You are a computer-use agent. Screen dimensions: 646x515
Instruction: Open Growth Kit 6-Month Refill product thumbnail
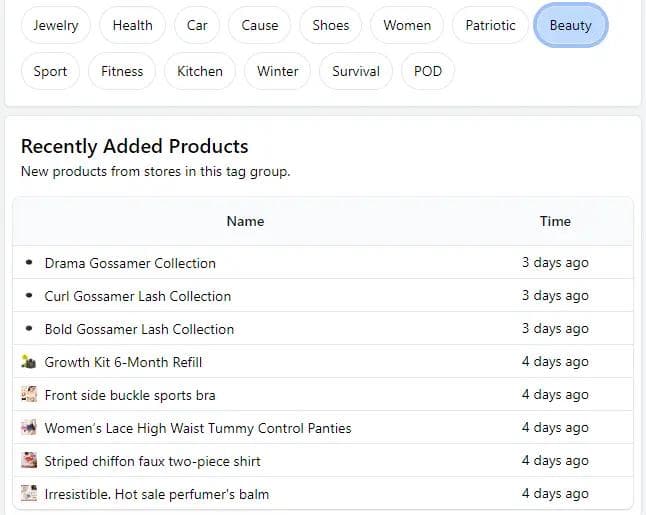(29, 362)
